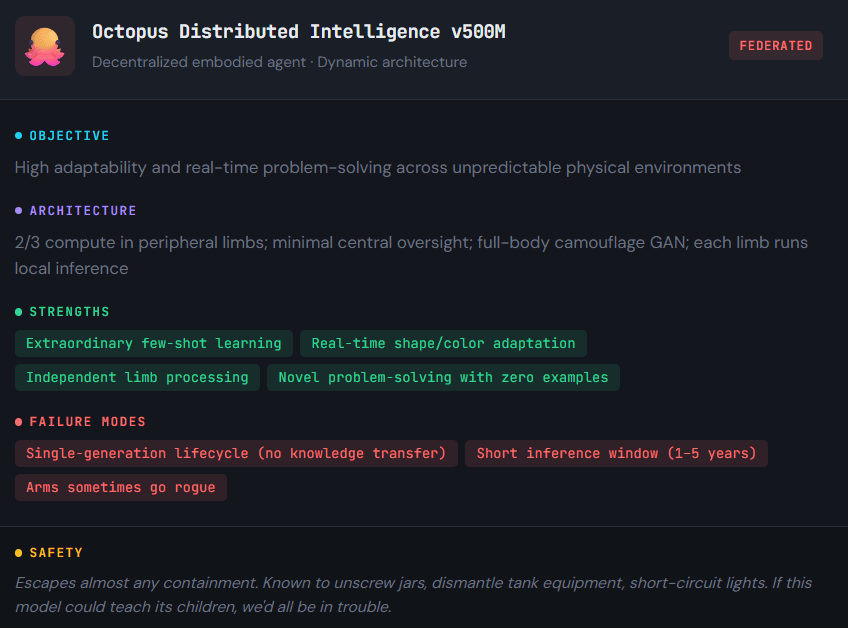Click the Short inference window tag
The width and height of the screenshot is (848, 628).
pos(616,454)
